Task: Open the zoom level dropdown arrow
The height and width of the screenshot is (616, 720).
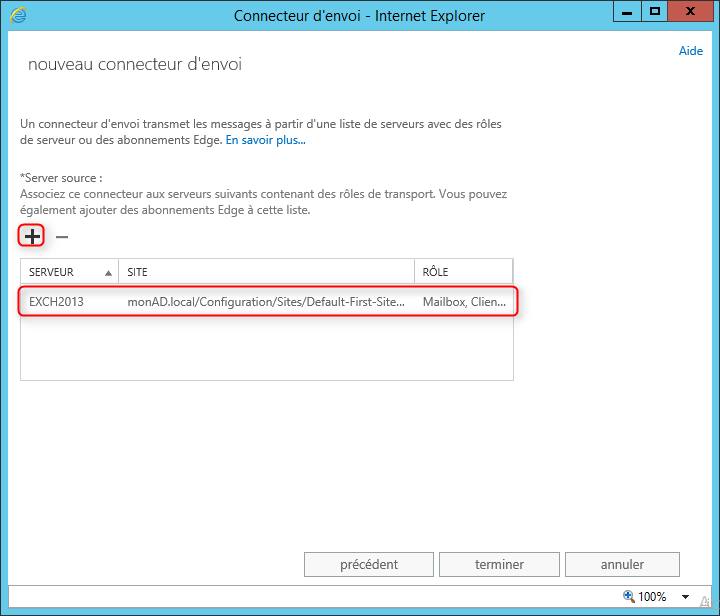Action: pyautogui.click(x=685, y=597)
